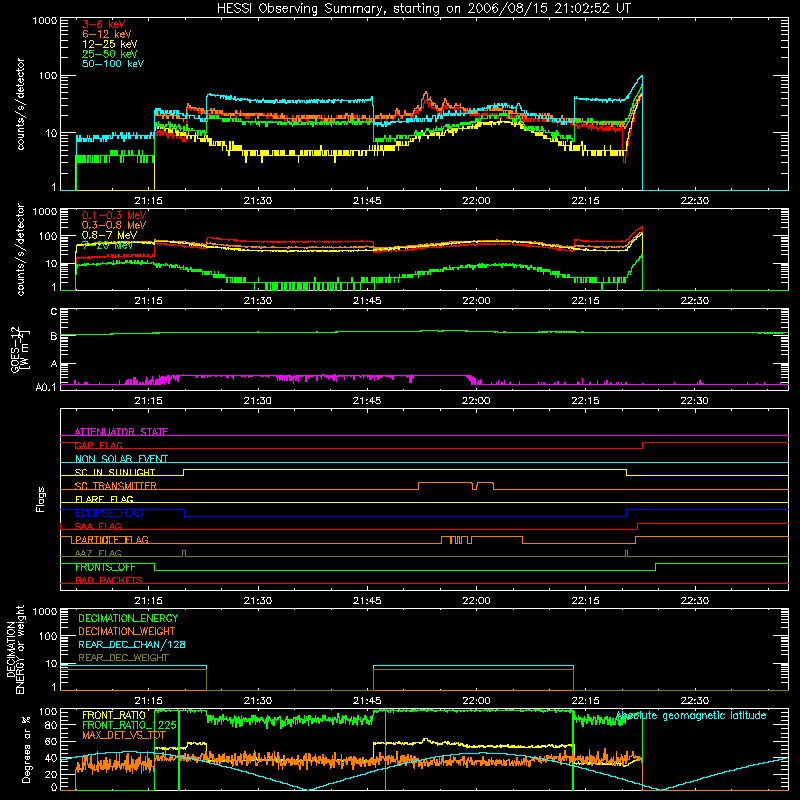Select the red 3-6 keV legend label

pyautogui.click(x=103, y=24)
